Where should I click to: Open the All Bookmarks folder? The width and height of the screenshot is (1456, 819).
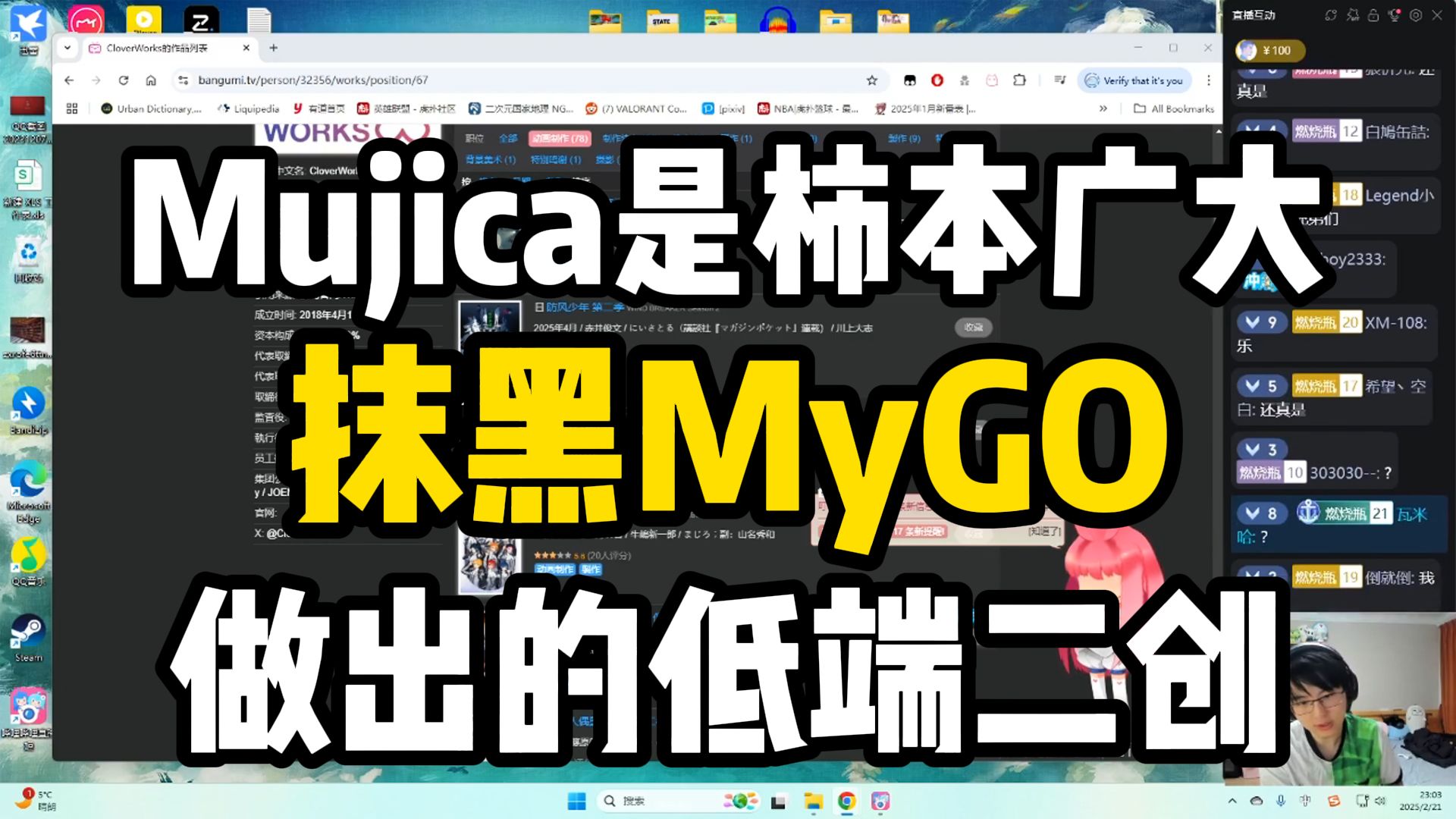pos(1174,108)
